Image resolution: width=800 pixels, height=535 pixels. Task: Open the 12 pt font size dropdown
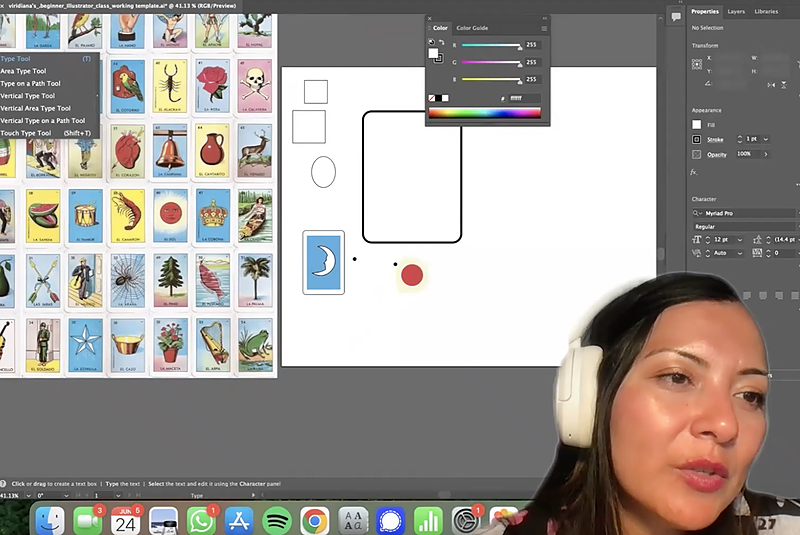740,240
